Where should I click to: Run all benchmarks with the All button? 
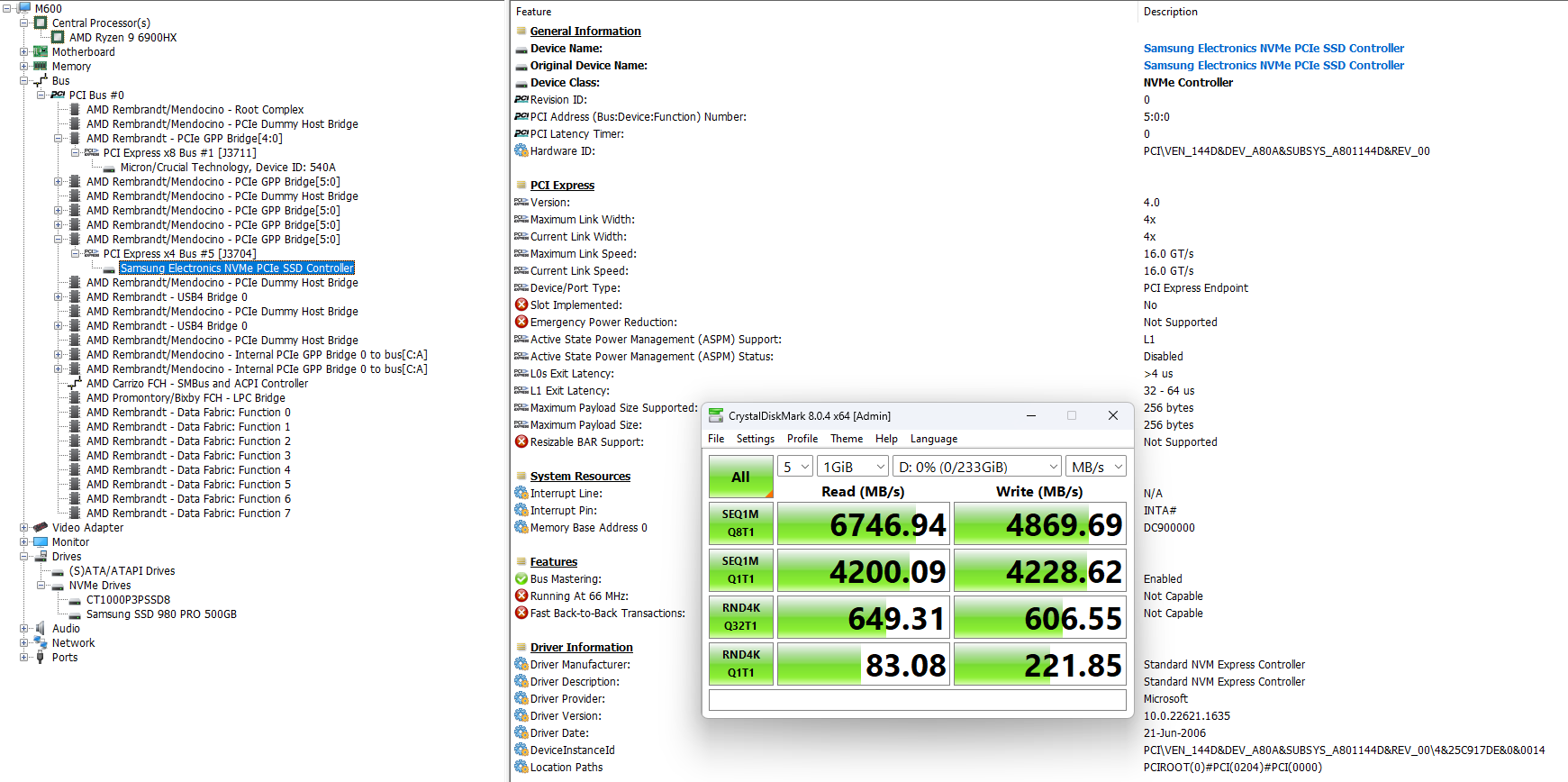741,477
